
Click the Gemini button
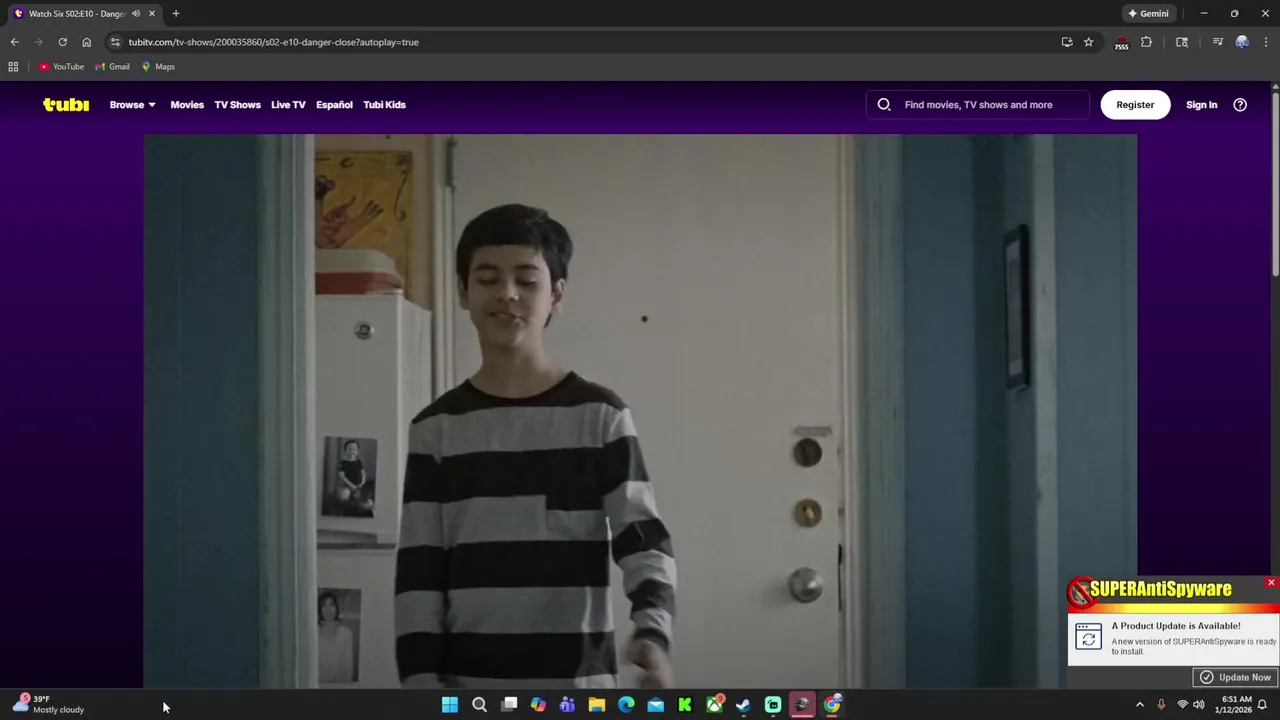pyautogui.click(x=1148, y=14)
